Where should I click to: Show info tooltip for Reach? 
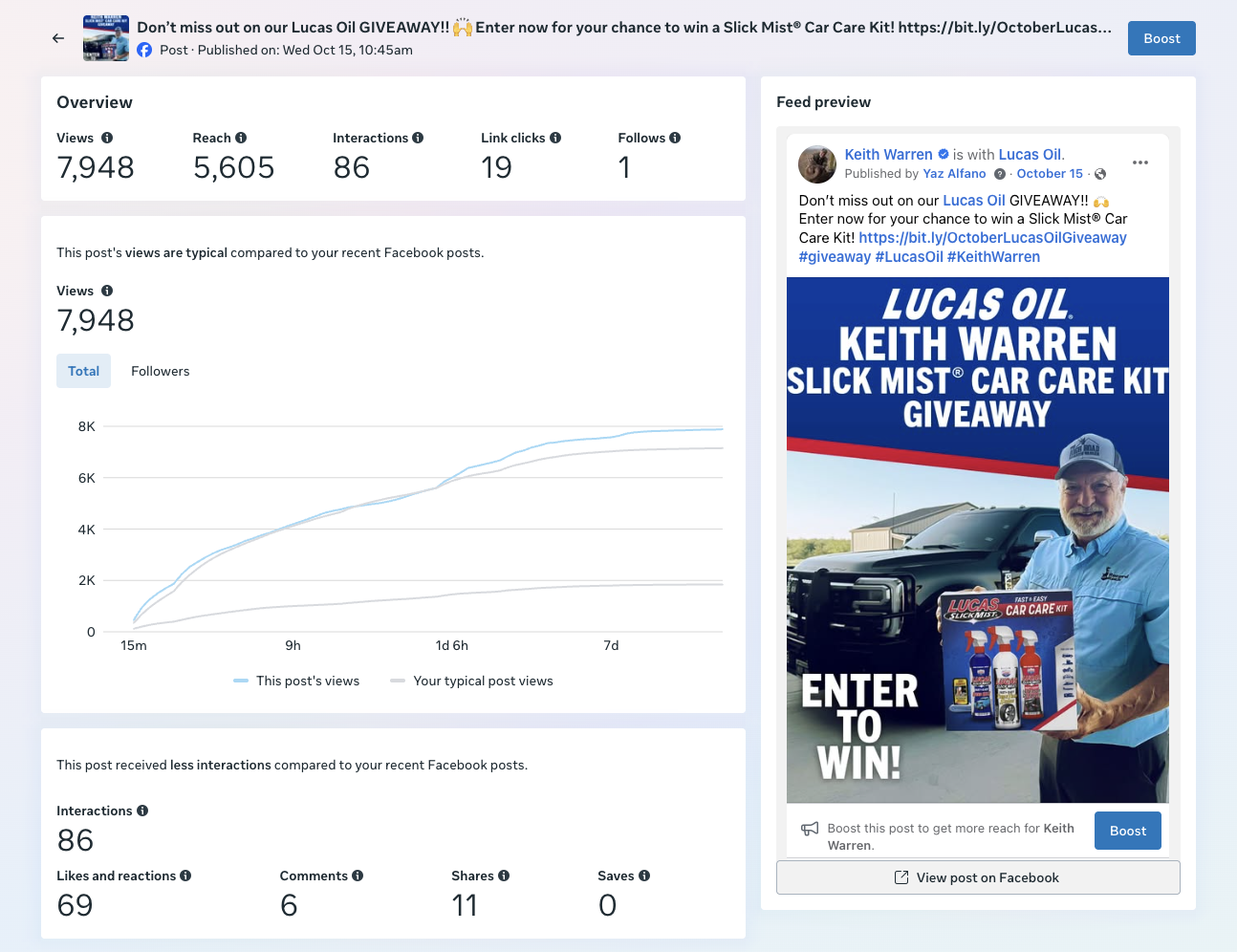(x=241, y=138)
